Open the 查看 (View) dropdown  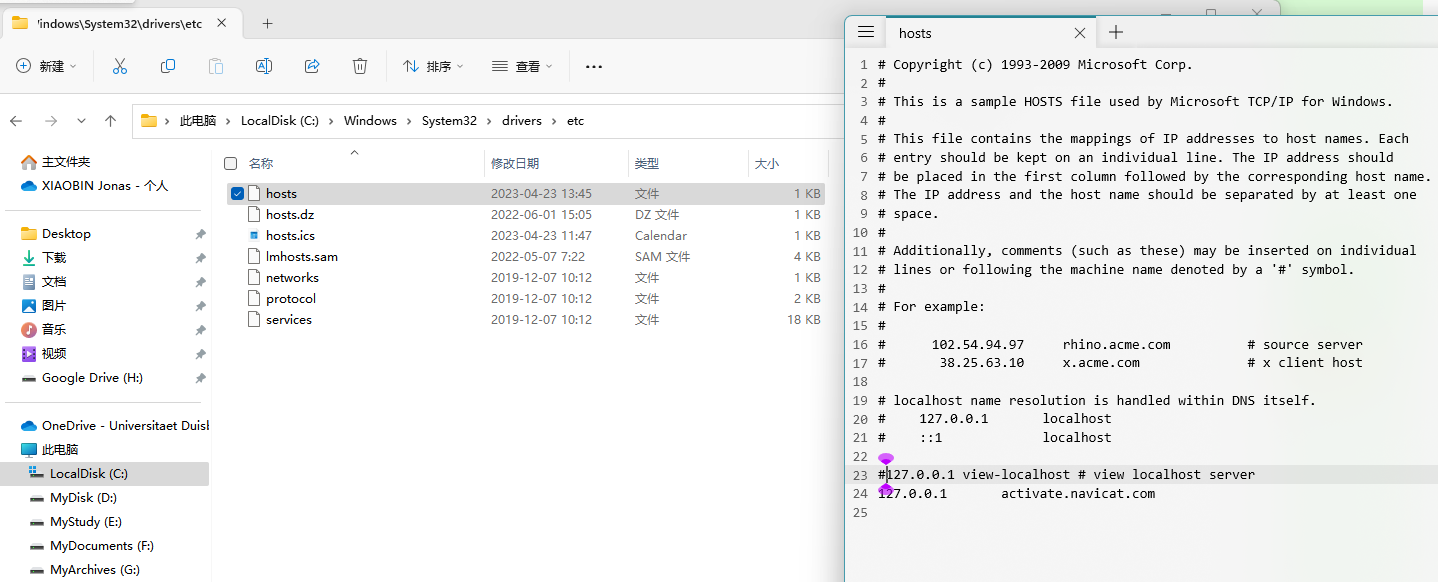point(521,66)
